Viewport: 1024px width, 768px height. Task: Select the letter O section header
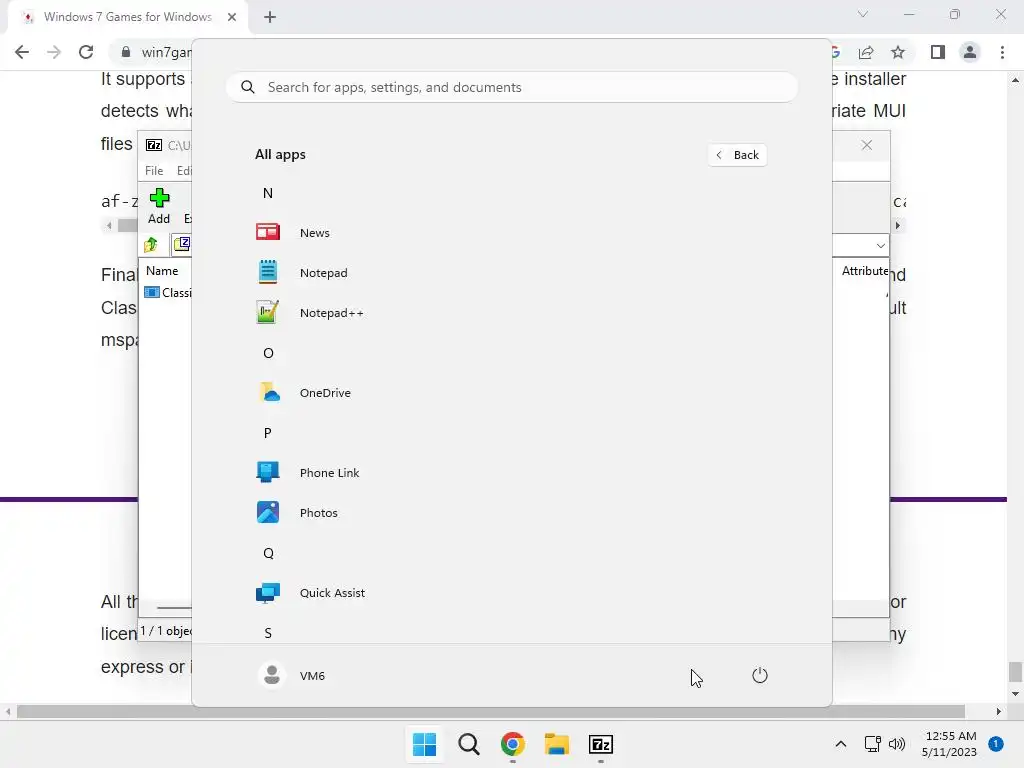point(268,353)
